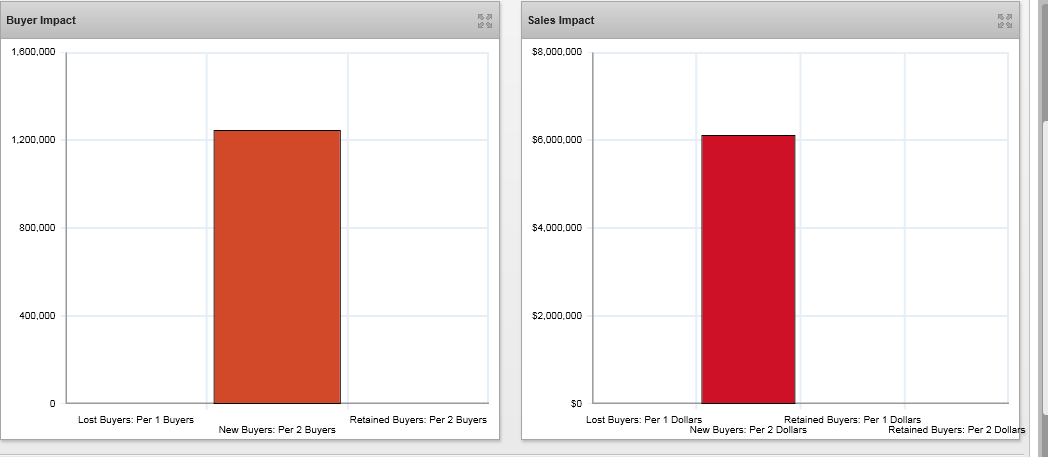This screenshot has height=457, width=1048.
Task: Maximize the Sales Impact panel
Action: coord(1004,20)
